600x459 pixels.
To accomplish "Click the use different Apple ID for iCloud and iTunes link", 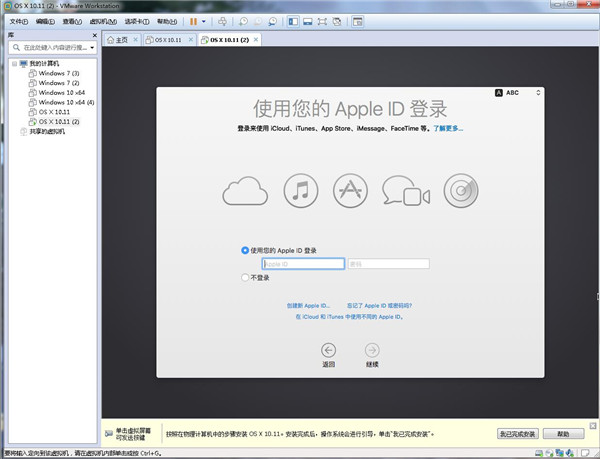I will point(349,317).
